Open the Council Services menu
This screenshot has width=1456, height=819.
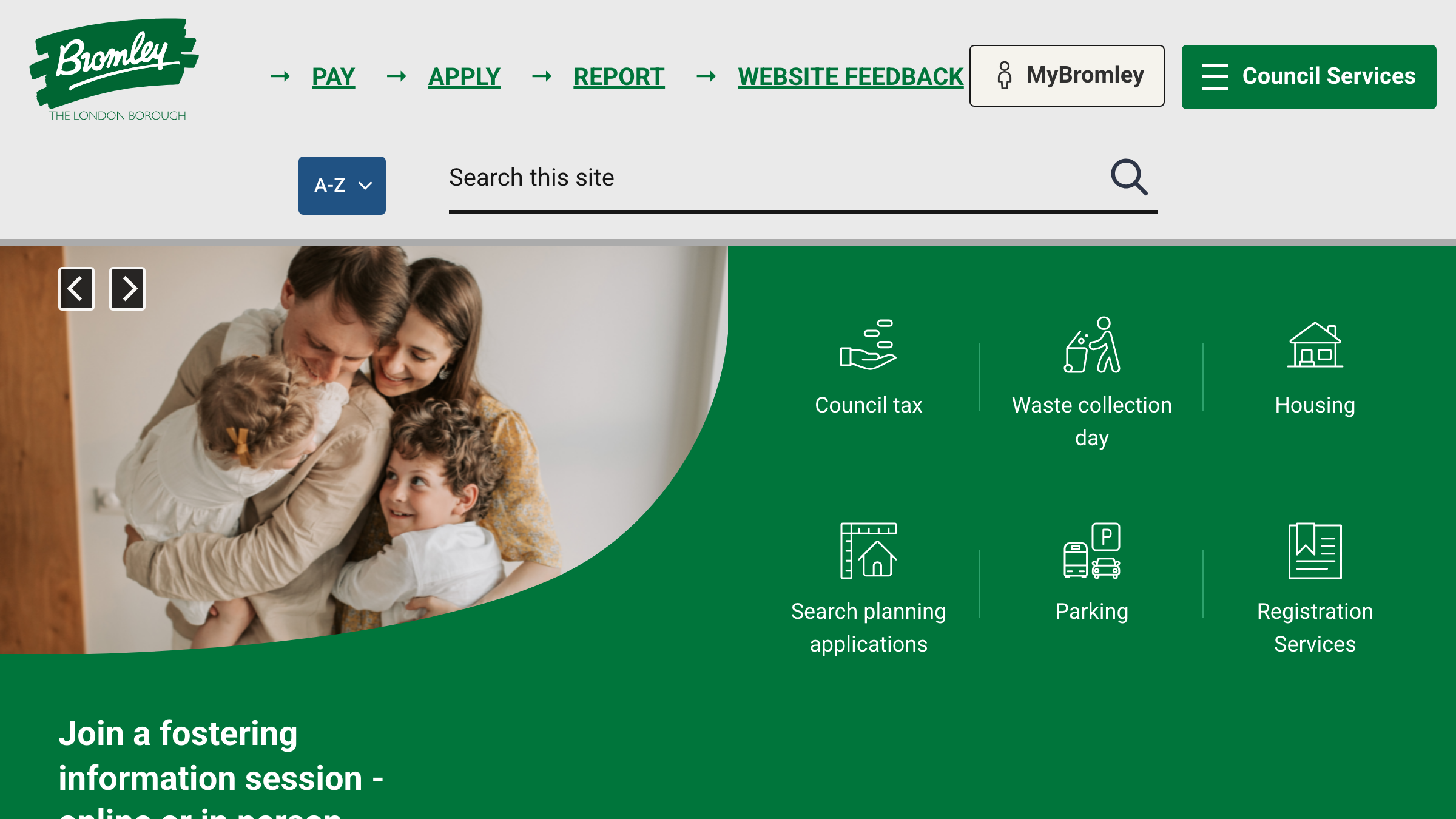click(x=1309, y=76)
